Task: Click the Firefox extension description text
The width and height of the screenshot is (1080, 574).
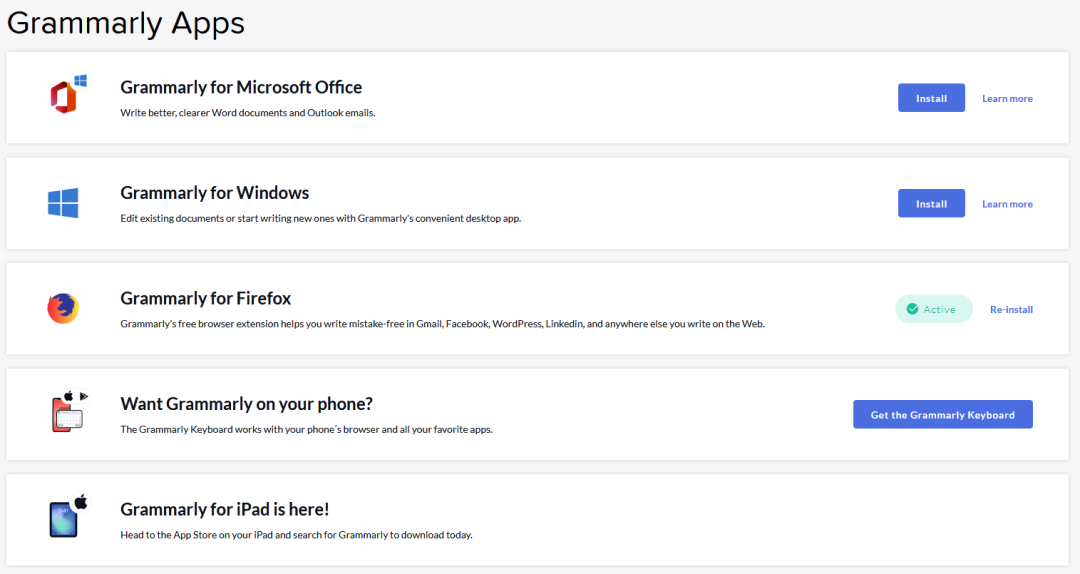Action: point(442,324)
